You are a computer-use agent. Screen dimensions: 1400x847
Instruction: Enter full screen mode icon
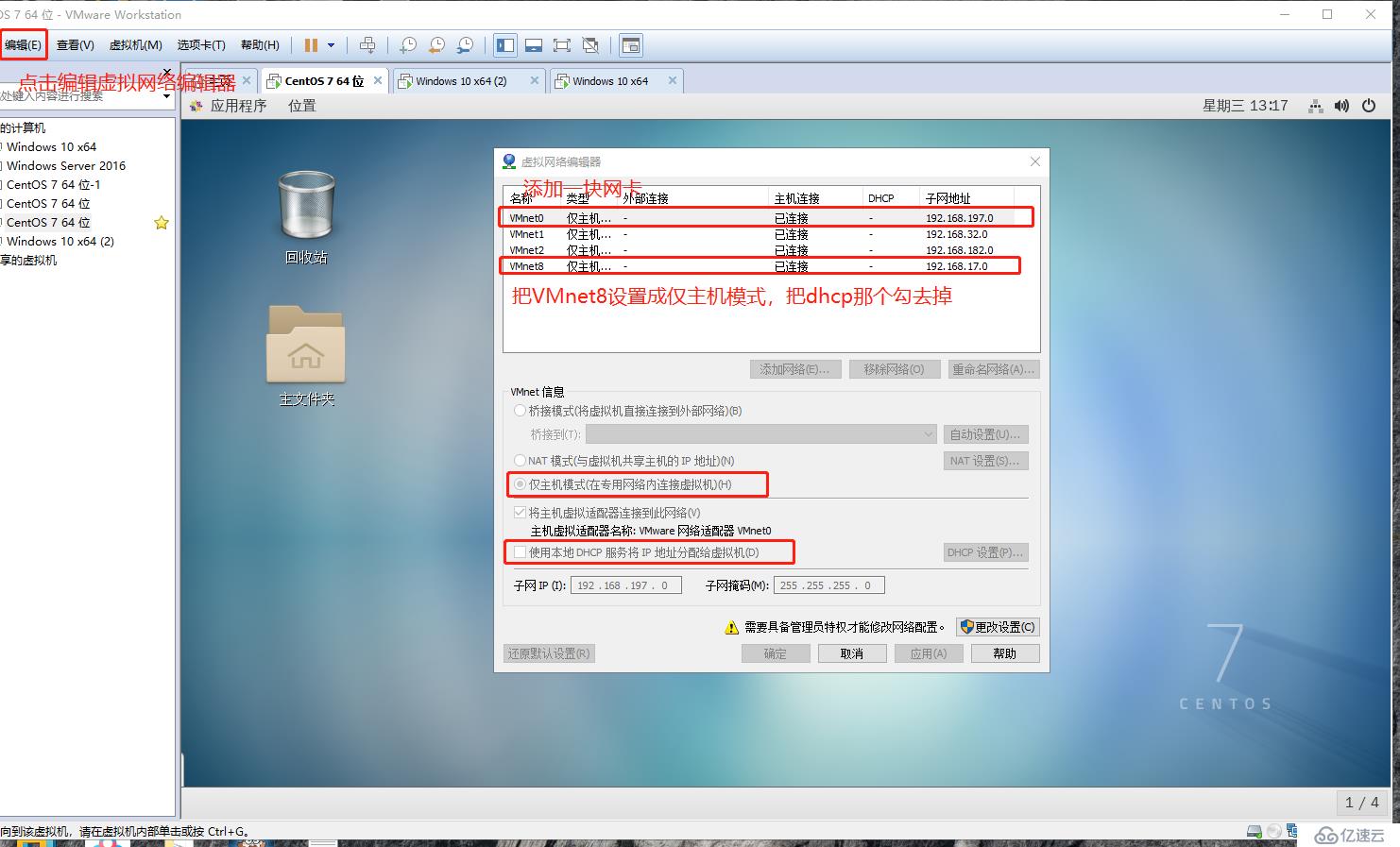click(562, 44)
